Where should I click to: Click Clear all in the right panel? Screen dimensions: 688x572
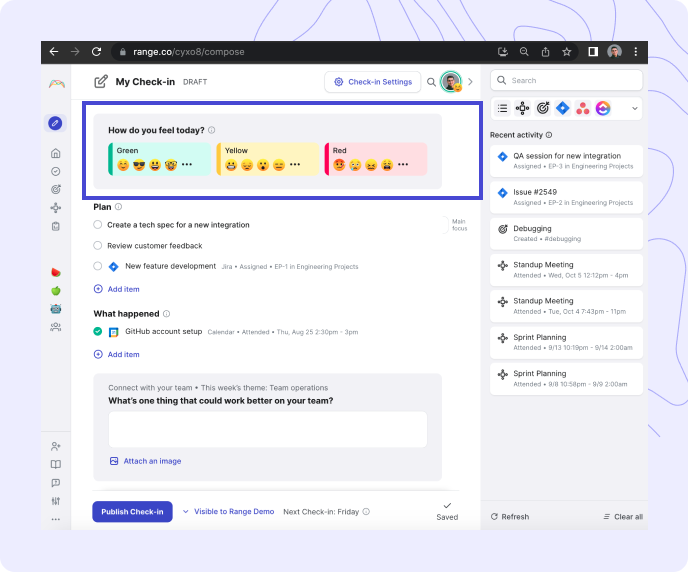click(x=623, y=517)
